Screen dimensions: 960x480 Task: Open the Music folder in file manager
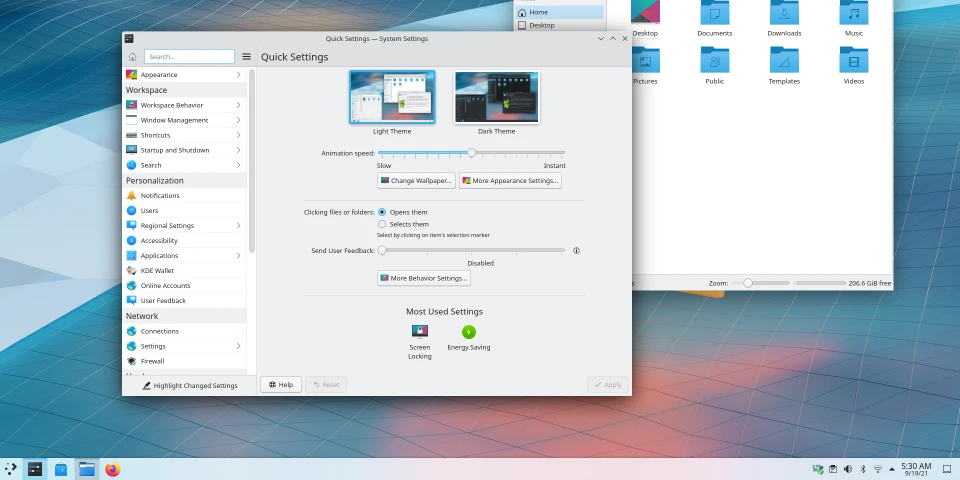[x=853, y=14]
